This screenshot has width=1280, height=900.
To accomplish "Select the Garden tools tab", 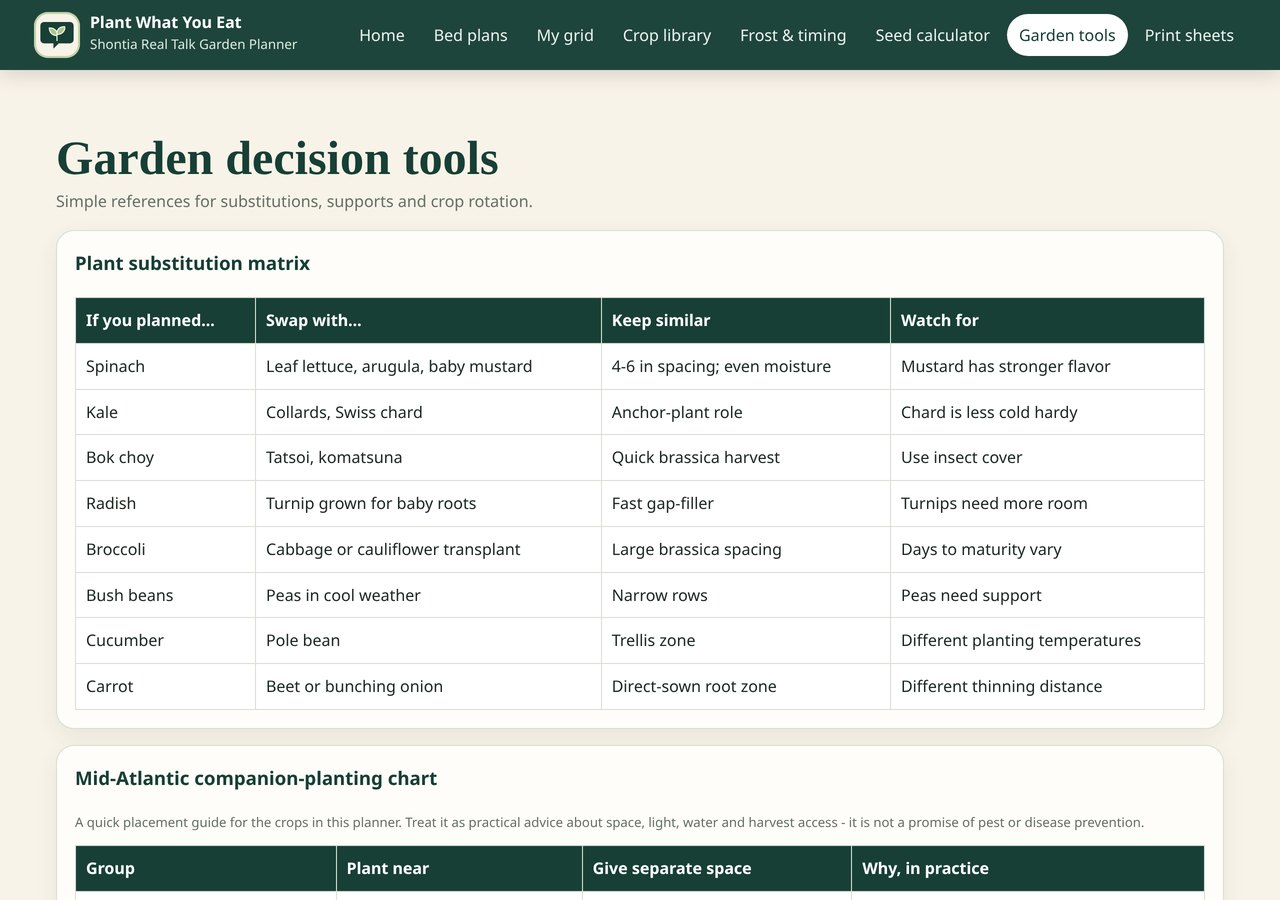I will (1067, 35).
